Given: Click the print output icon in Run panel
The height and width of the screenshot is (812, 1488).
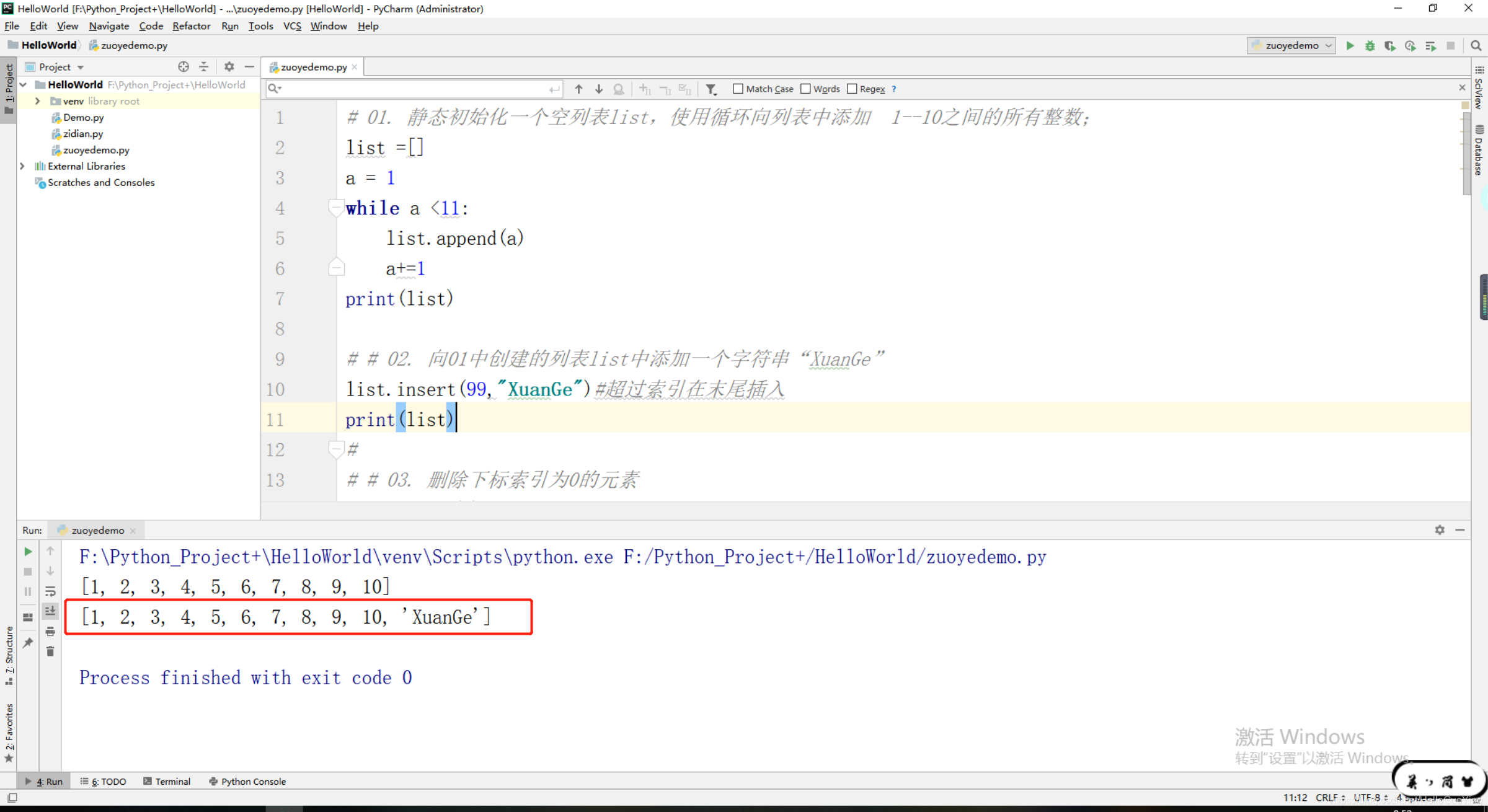Looking at the screenshot, I should click(50, 631).
